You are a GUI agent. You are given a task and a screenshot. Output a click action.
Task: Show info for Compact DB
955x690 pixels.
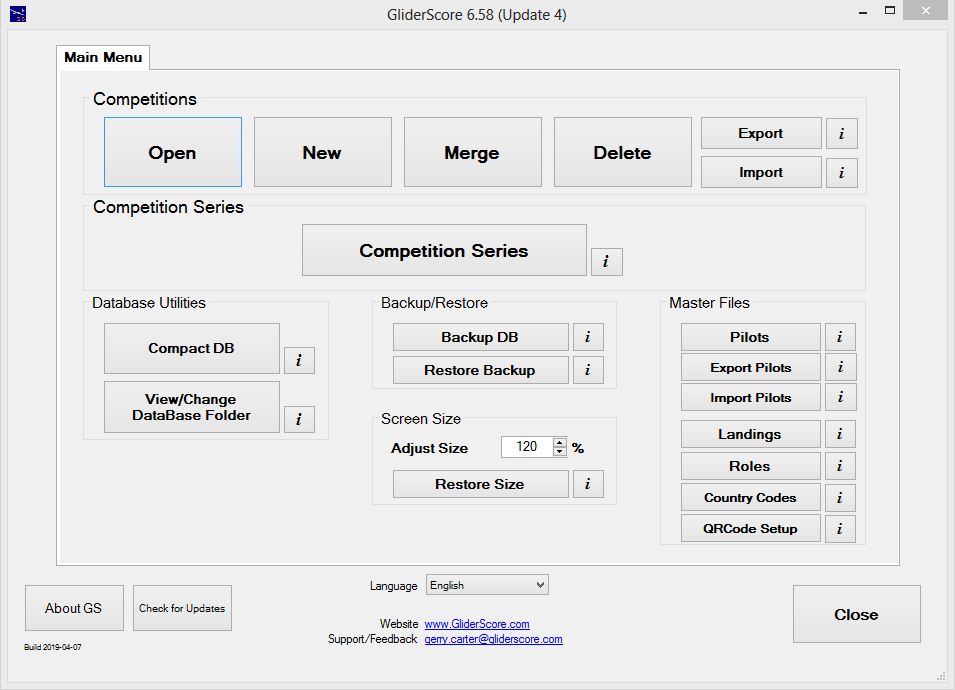click(299, 361)
